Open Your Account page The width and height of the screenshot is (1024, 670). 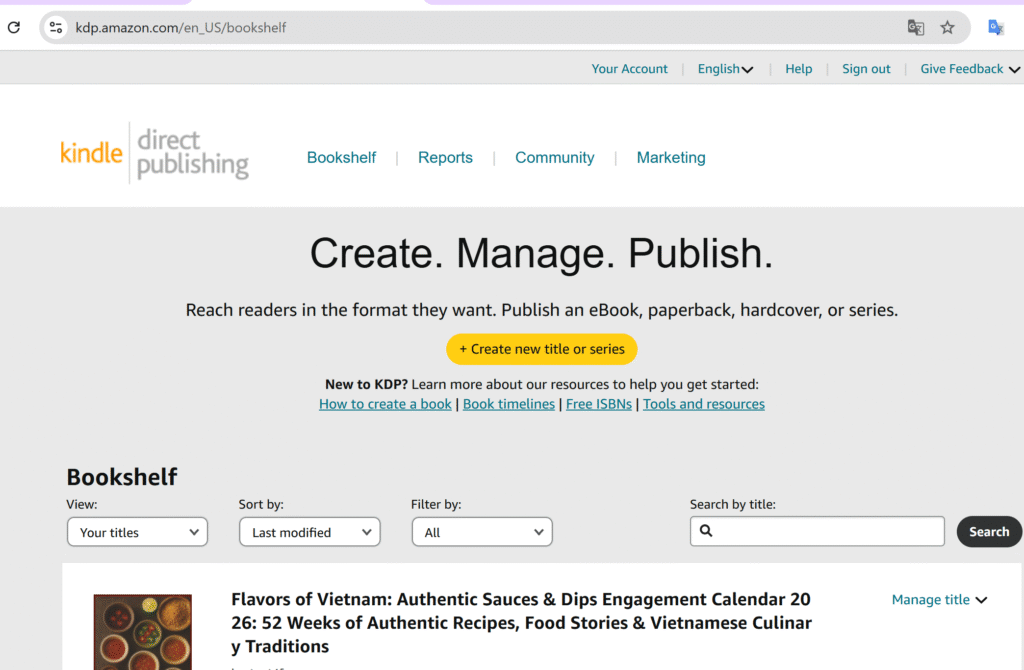(630, 69)
